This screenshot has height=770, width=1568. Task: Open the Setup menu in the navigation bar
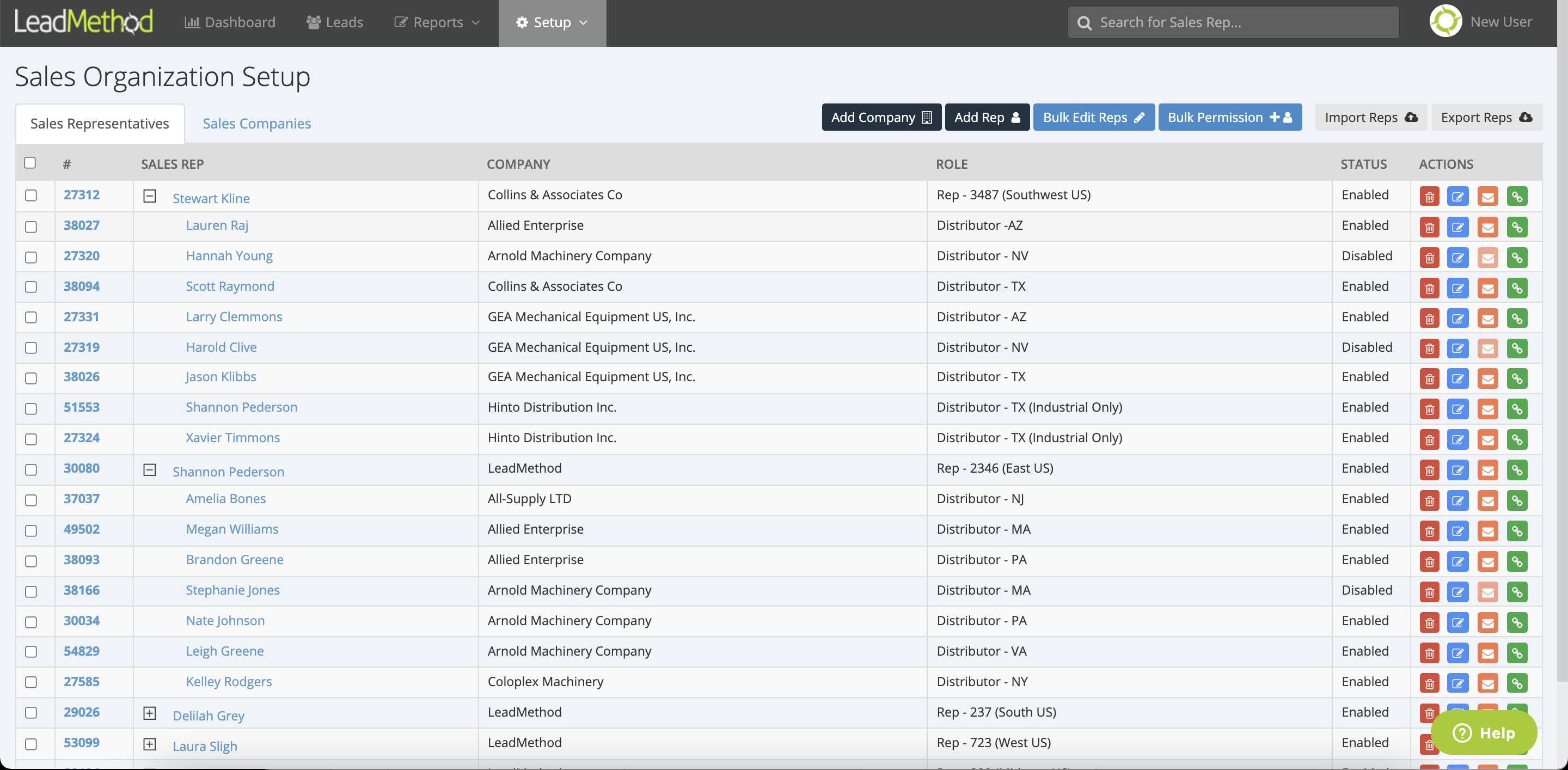coord(552,22)
